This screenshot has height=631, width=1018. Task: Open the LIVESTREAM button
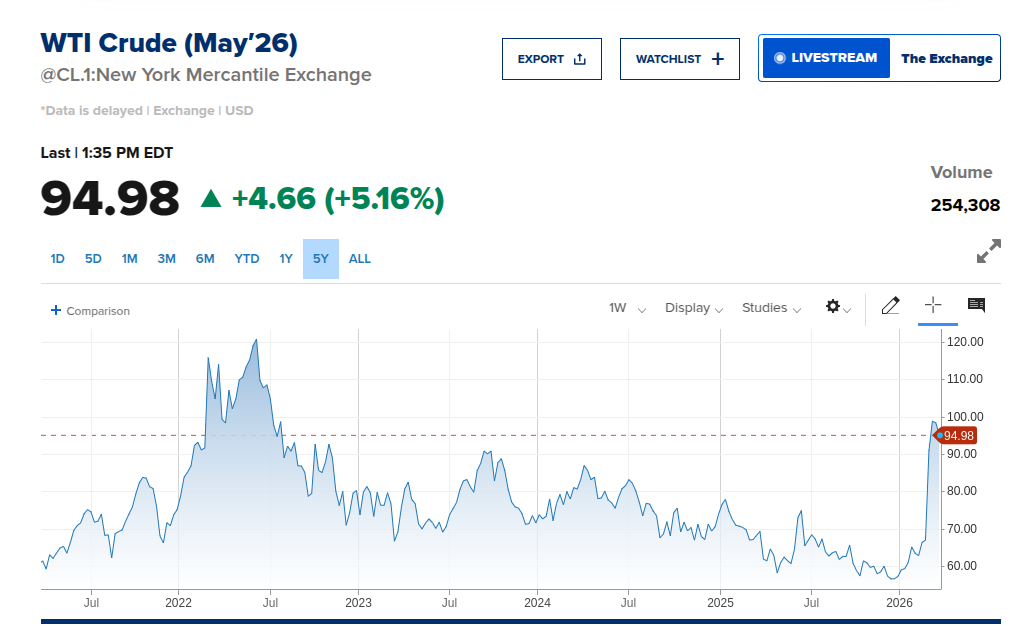coord(826,58)
